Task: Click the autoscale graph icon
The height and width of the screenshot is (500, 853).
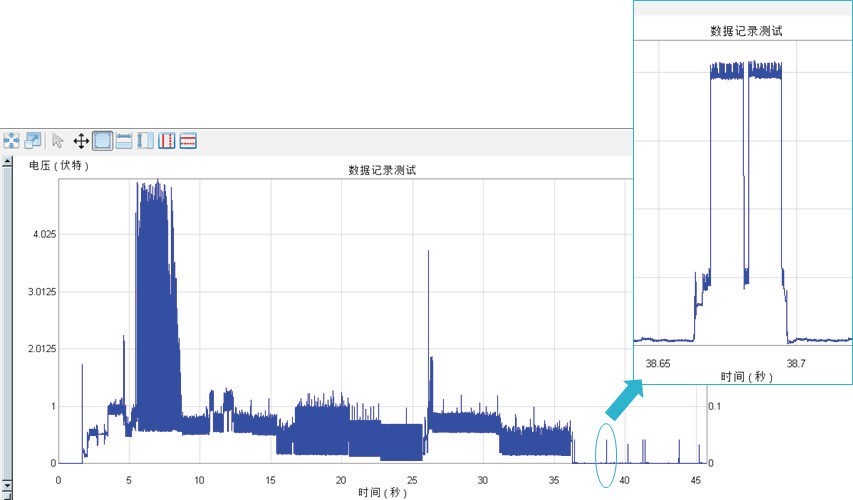Action: [x=11, y=141]
